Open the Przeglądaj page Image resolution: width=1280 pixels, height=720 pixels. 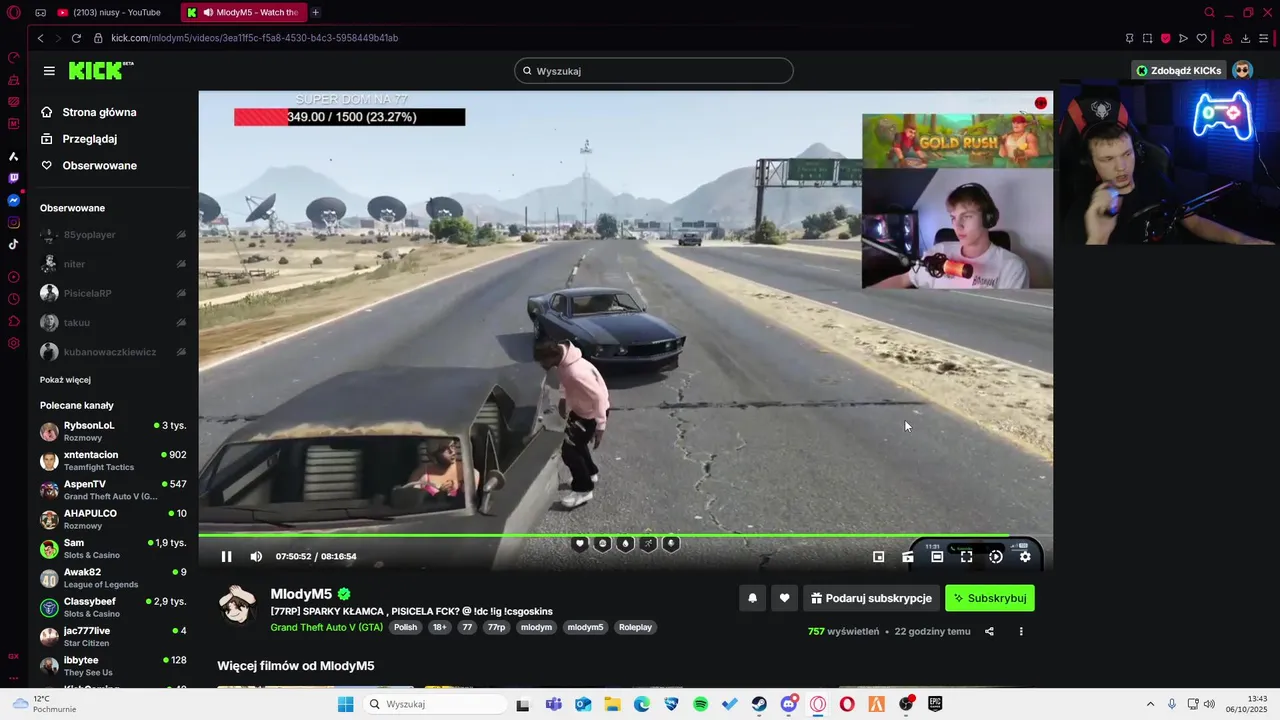89,139
